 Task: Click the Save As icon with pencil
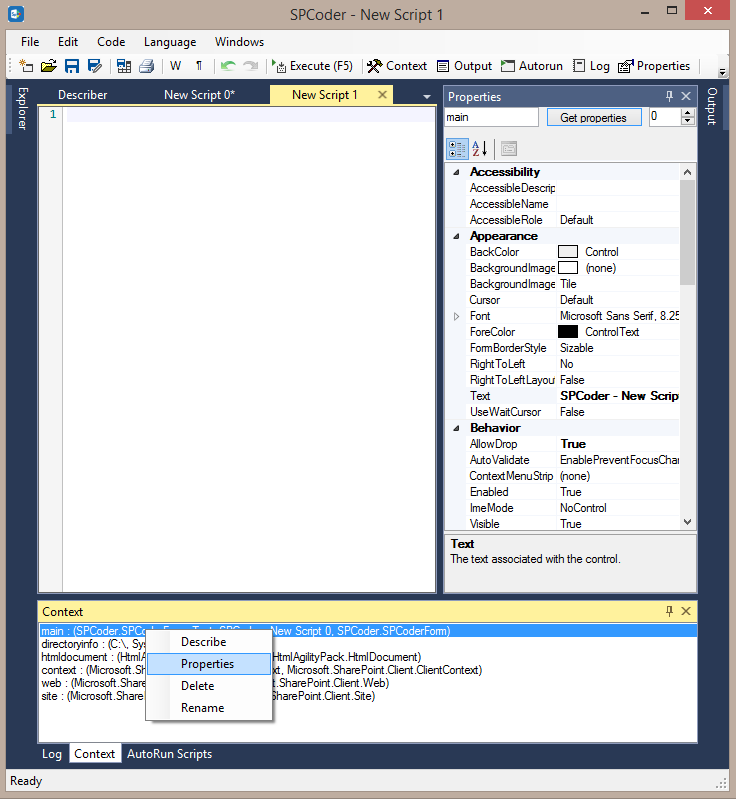pyautogui.click(x=95, y=66)
